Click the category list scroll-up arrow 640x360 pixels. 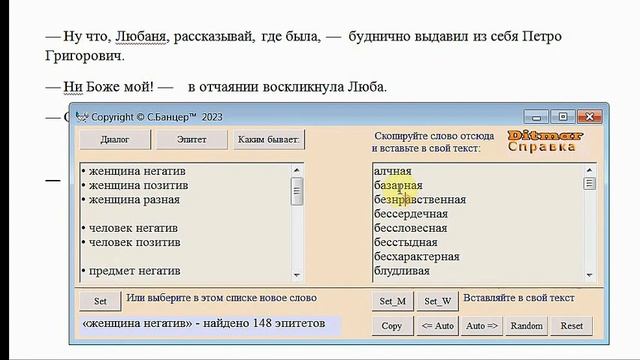(297, 170)
